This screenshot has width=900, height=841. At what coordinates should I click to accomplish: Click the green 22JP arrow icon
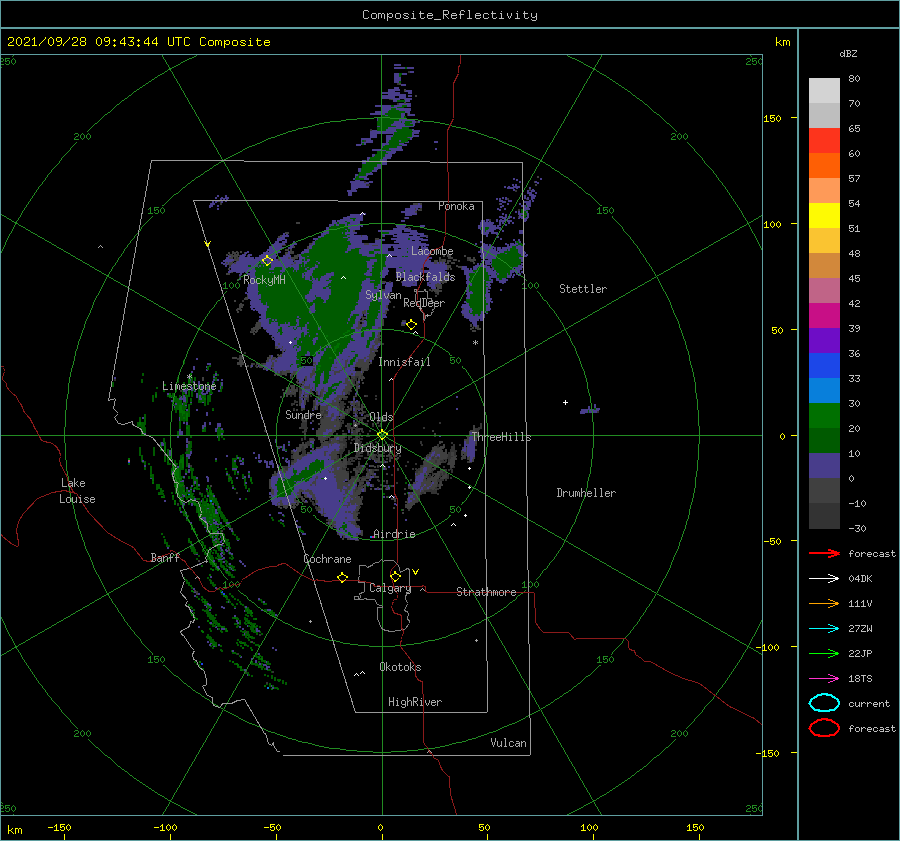[824, 653]
